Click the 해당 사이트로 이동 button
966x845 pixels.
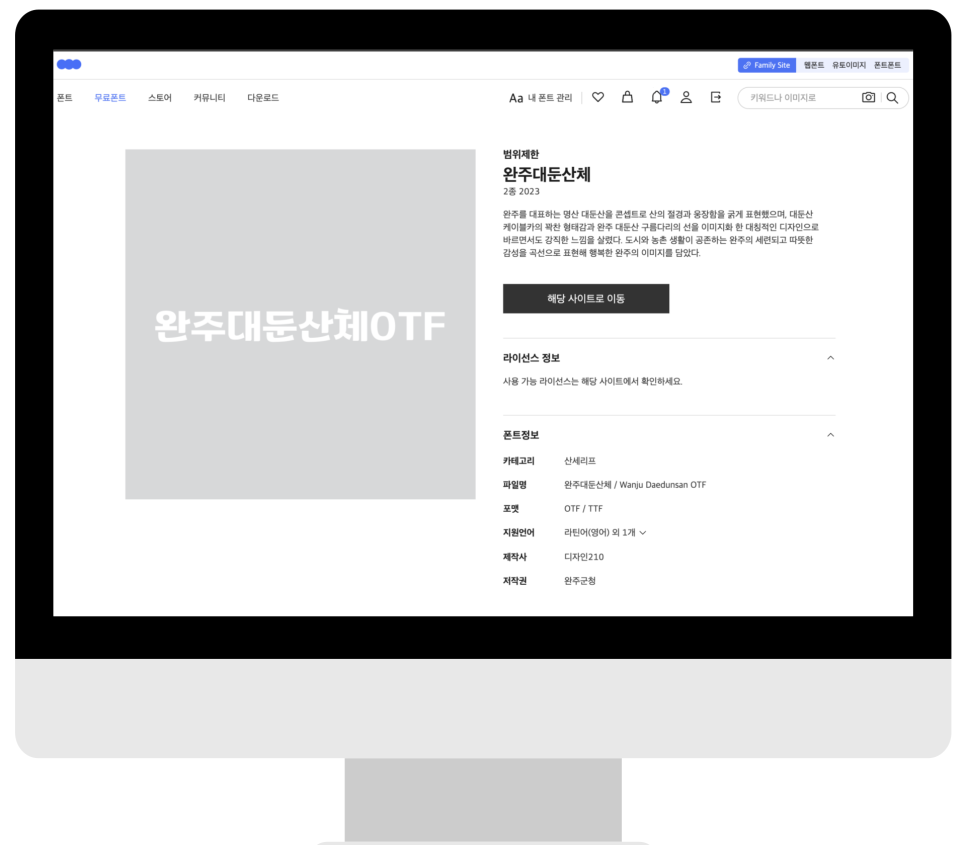point(585,299)
